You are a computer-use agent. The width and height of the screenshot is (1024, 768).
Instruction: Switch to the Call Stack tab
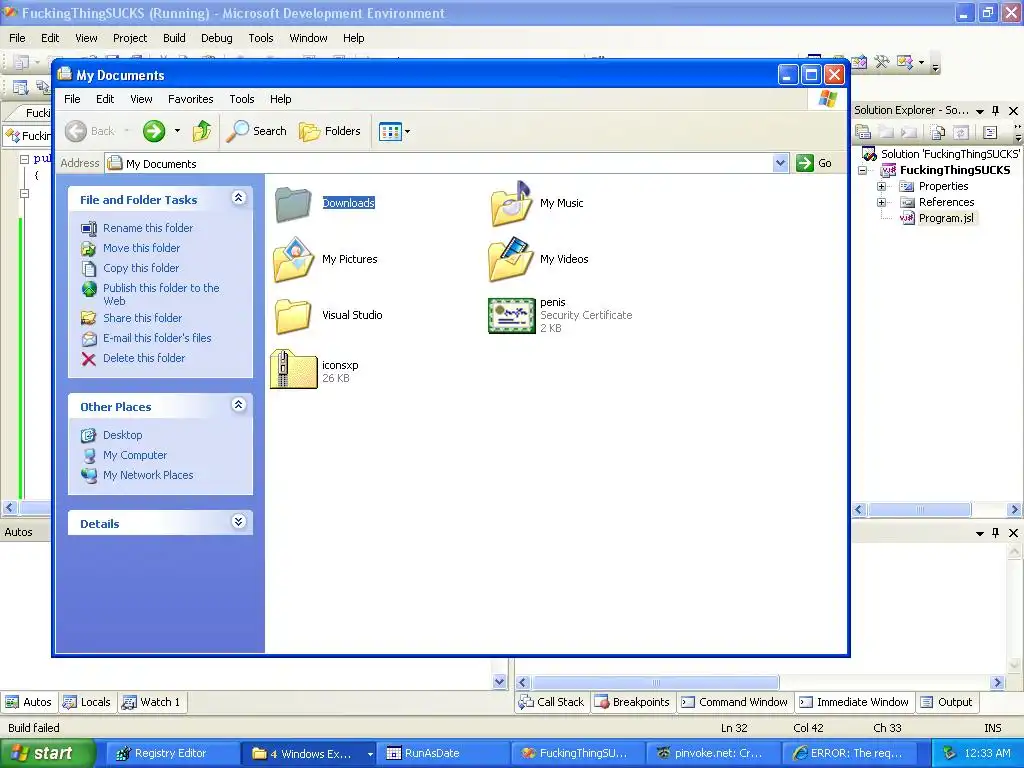552,702
